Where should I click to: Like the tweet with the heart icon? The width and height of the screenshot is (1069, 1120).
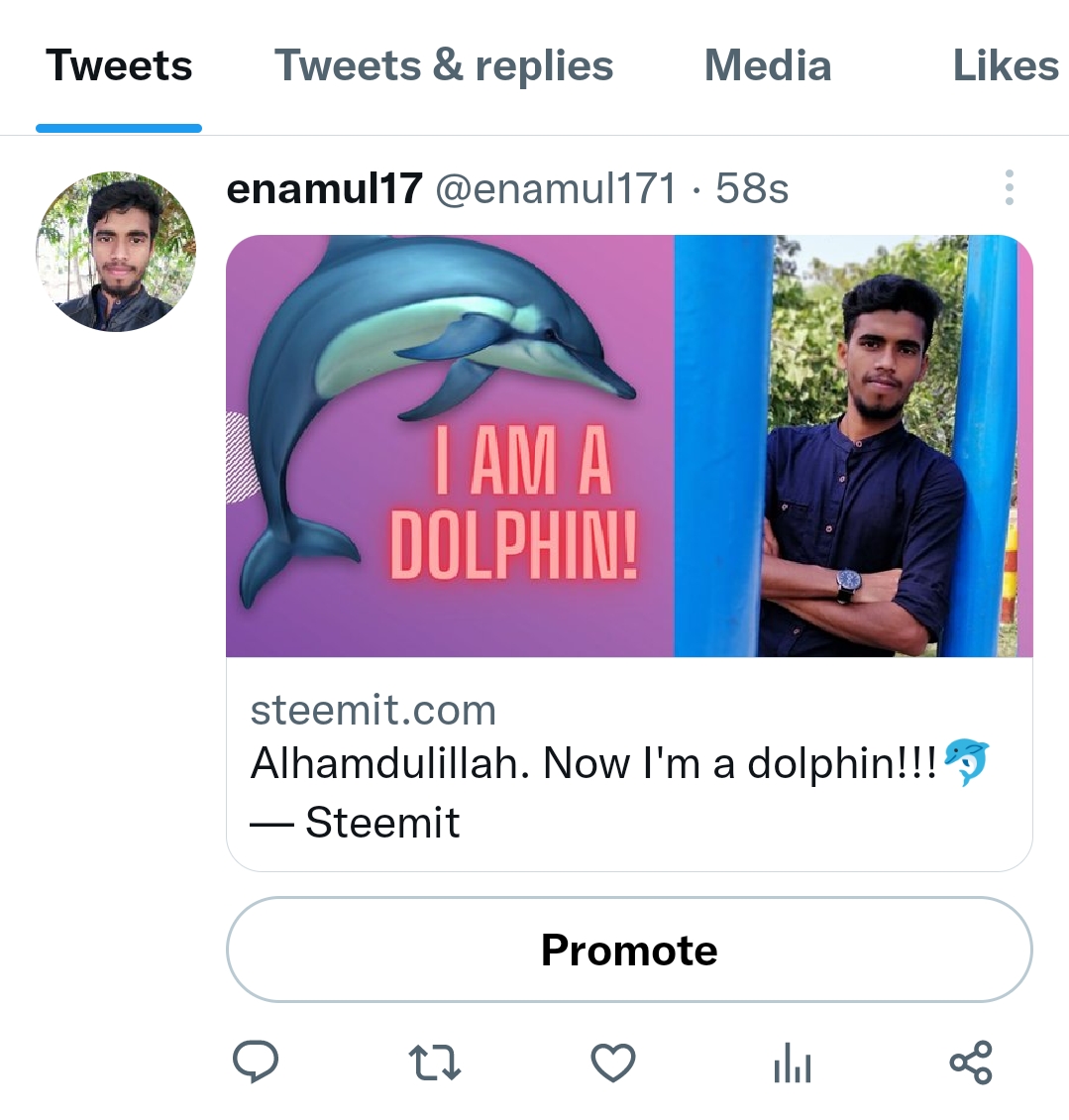point(613,1063)
